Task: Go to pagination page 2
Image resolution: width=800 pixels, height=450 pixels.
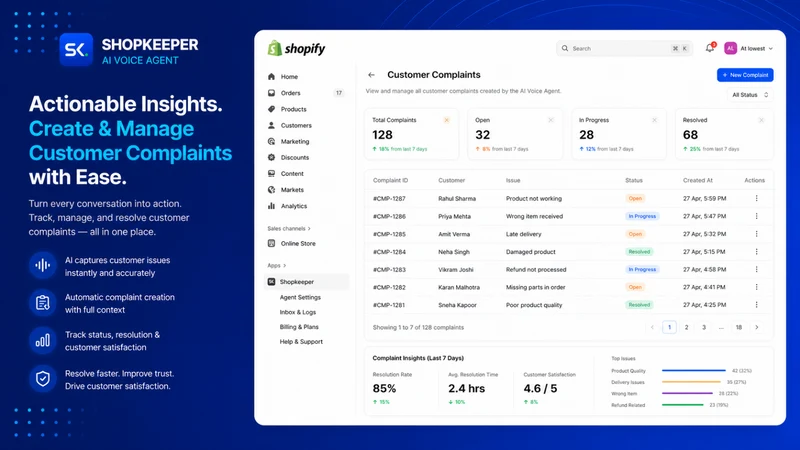Action: (686, 327)
